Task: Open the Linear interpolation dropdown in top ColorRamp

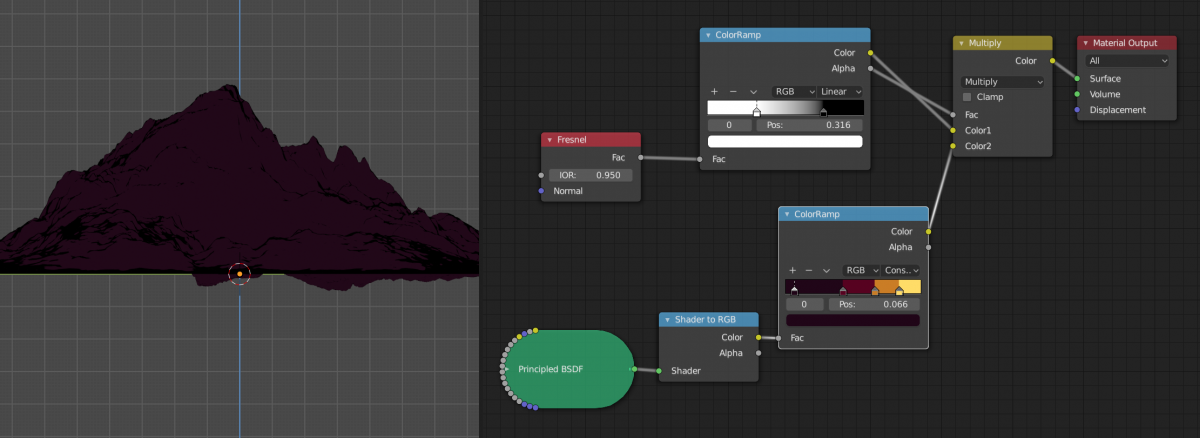Action: 840,91
